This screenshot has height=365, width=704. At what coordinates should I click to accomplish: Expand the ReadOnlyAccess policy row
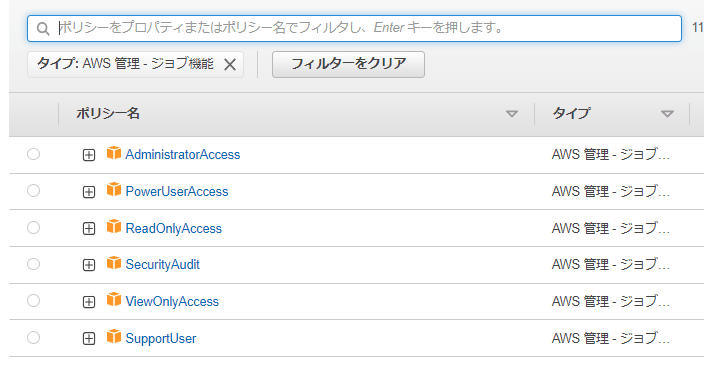tap(89, 229)
